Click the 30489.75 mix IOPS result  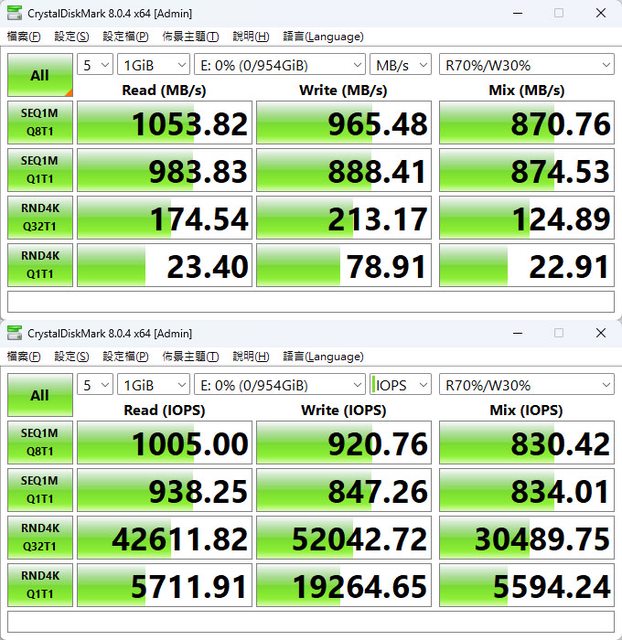(x=526, y=538)
